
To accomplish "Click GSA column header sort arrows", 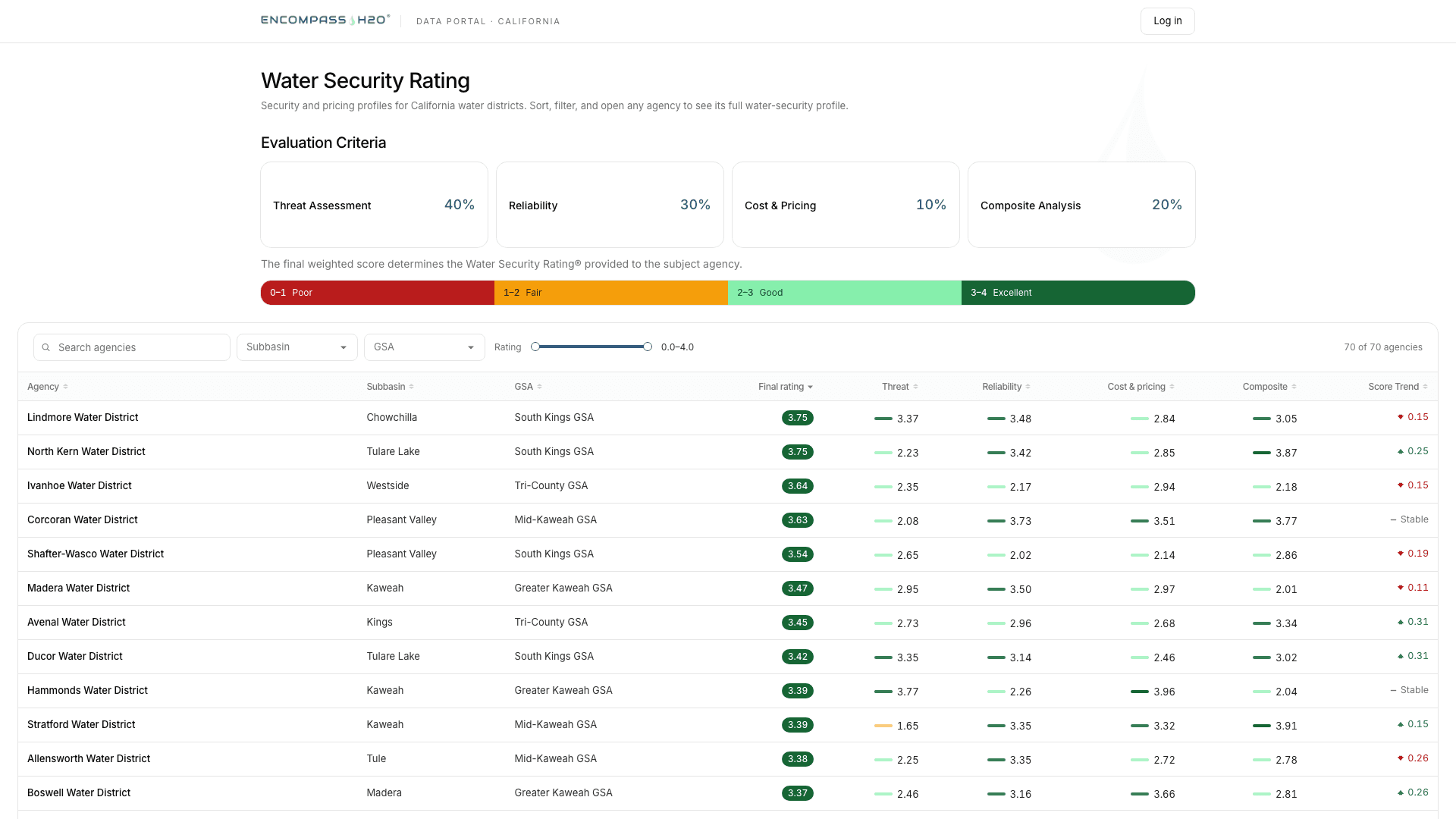I will pyautogui.click(x=540, y=387).
